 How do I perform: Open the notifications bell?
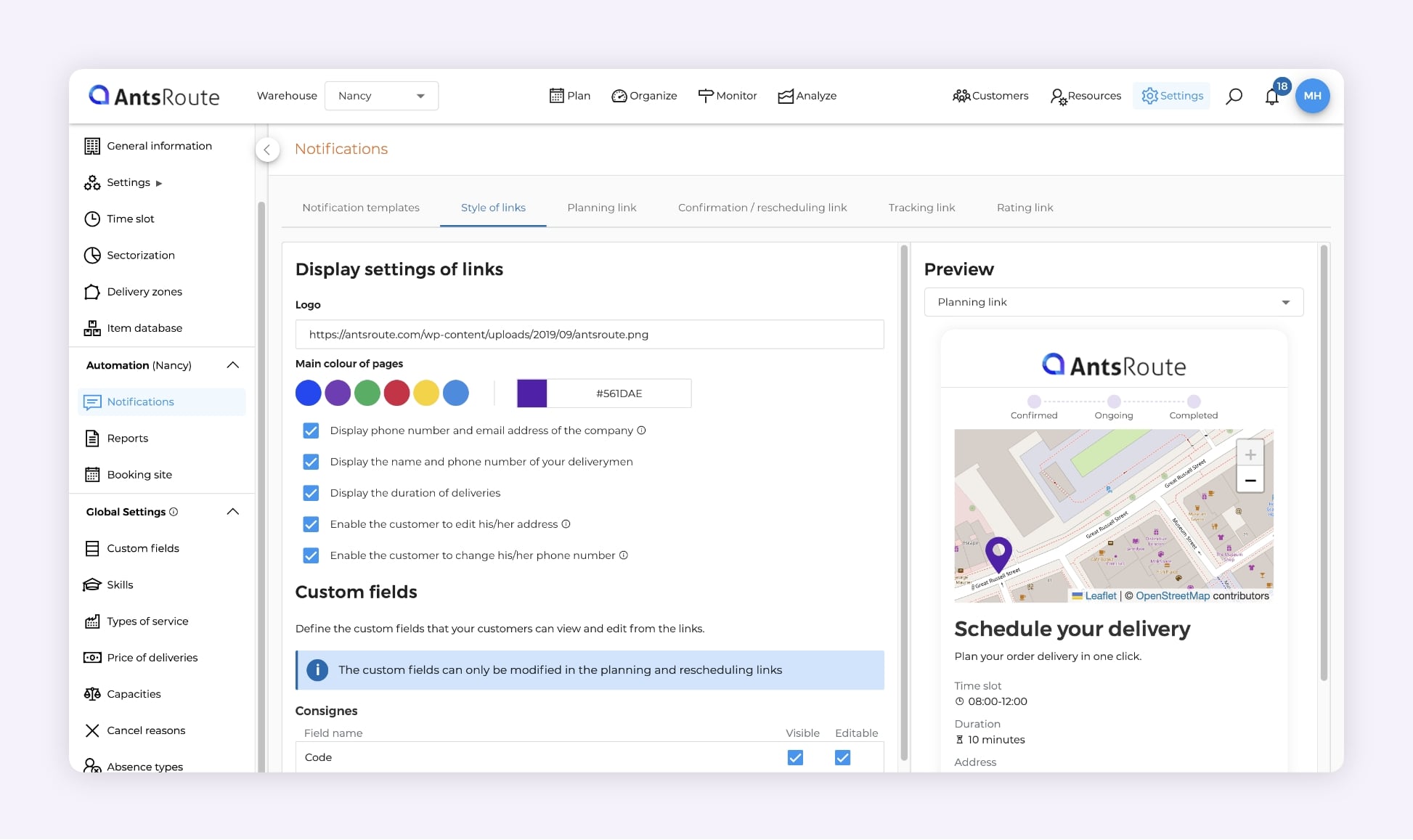pos(1272,95)
